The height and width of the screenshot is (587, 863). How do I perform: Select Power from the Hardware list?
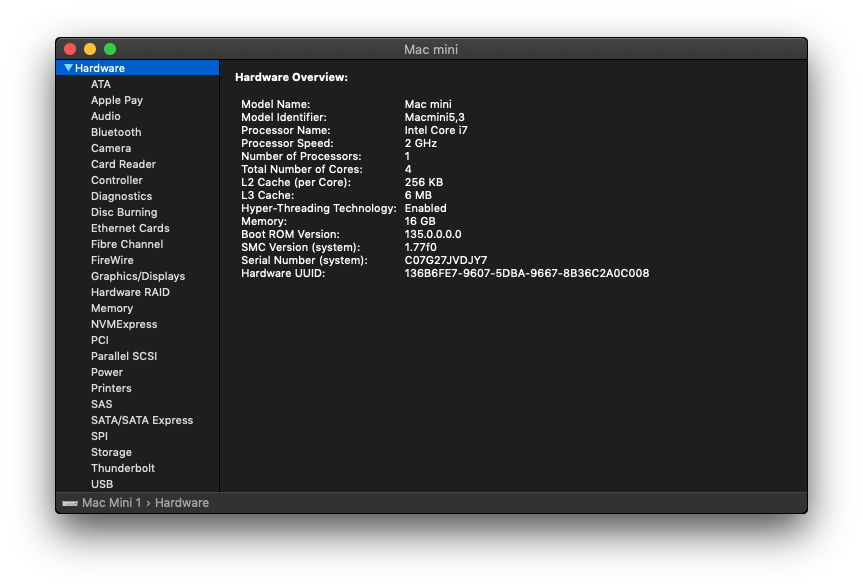tap(106, 372)
